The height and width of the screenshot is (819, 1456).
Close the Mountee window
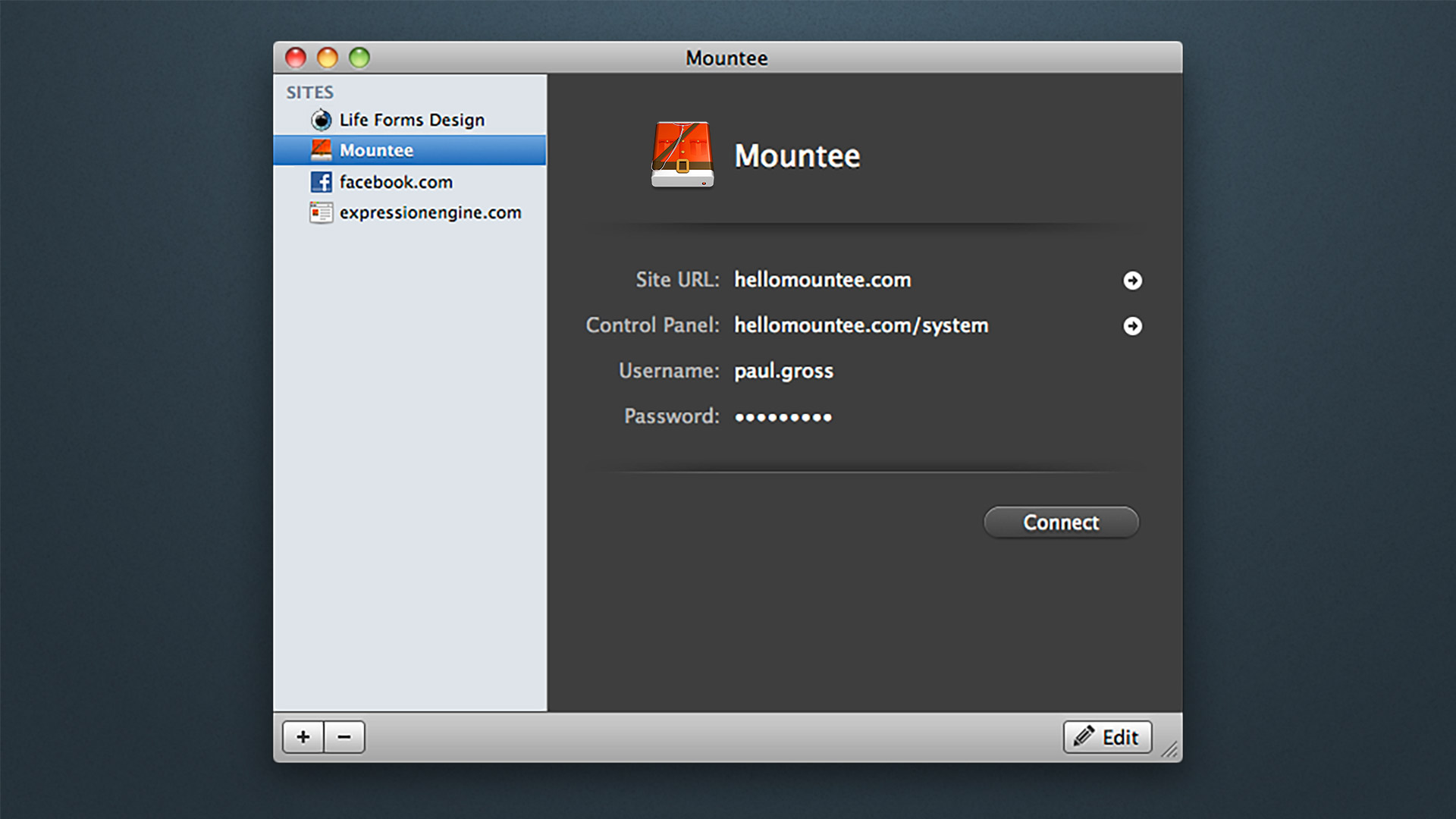[296, 58]
